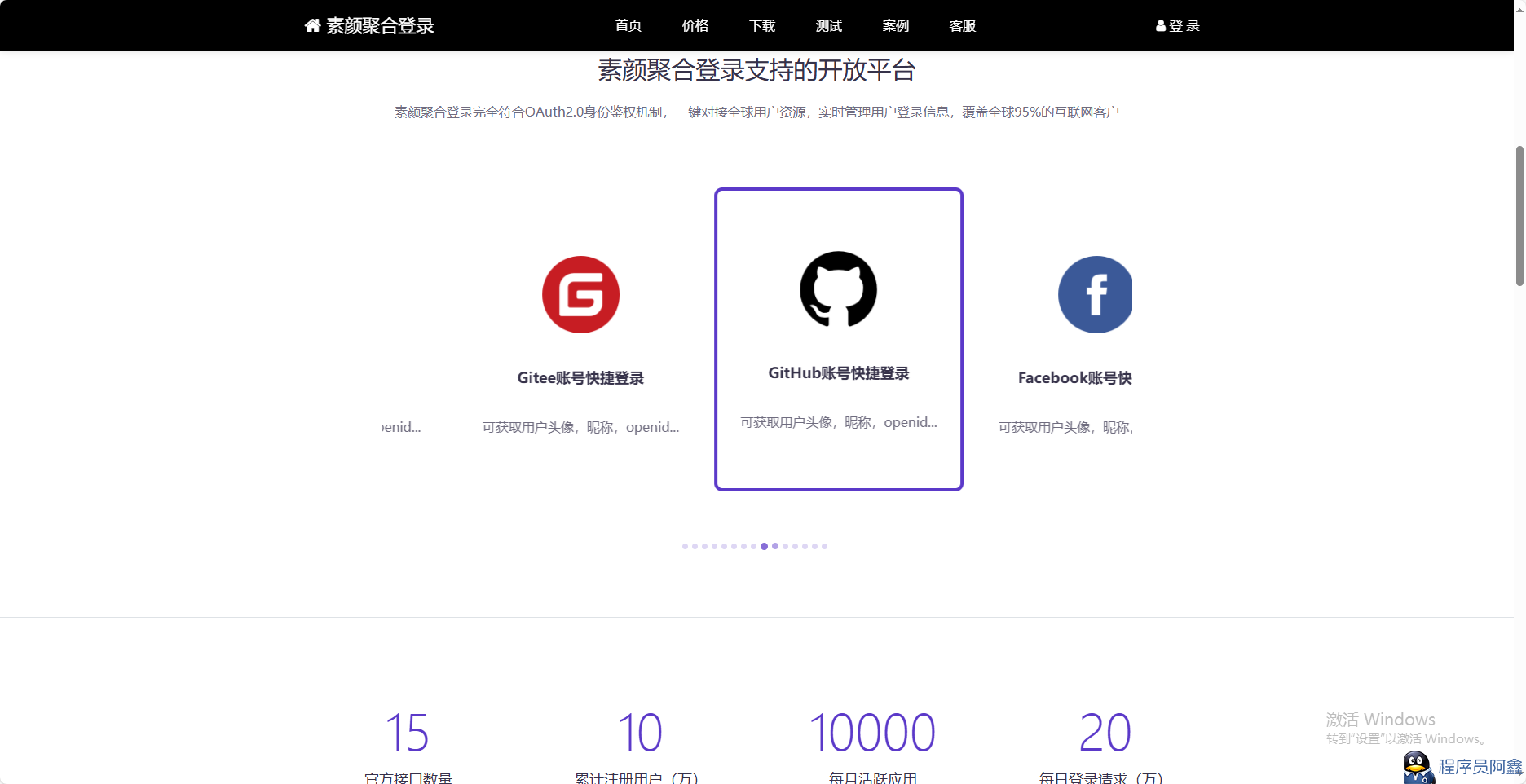
Task: Click the description text under Gitee
Action: [580, 427]
